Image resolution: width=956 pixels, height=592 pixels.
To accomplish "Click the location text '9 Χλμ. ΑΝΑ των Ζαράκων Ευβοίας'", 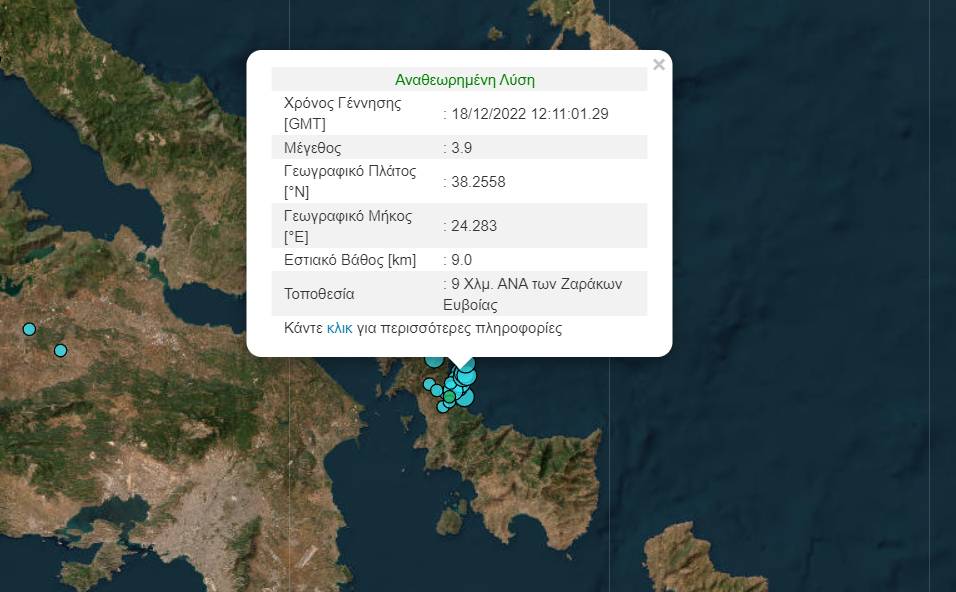I will (x=532, y=294).
